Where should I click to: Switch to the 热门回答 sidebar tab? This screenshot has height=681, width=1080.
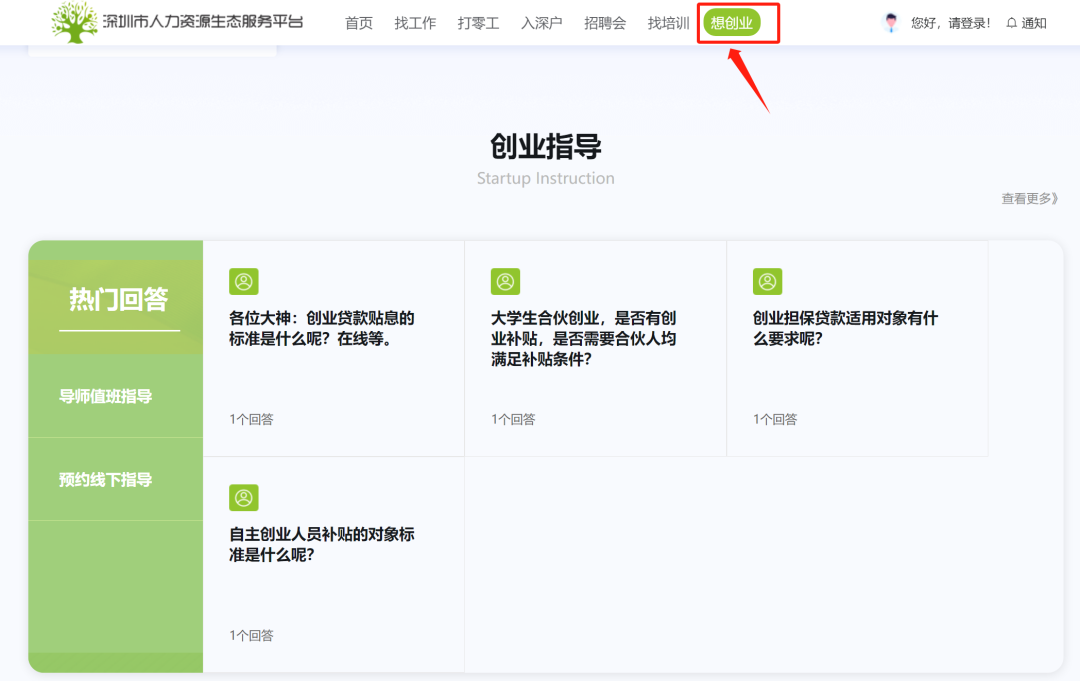click(118, 299)
